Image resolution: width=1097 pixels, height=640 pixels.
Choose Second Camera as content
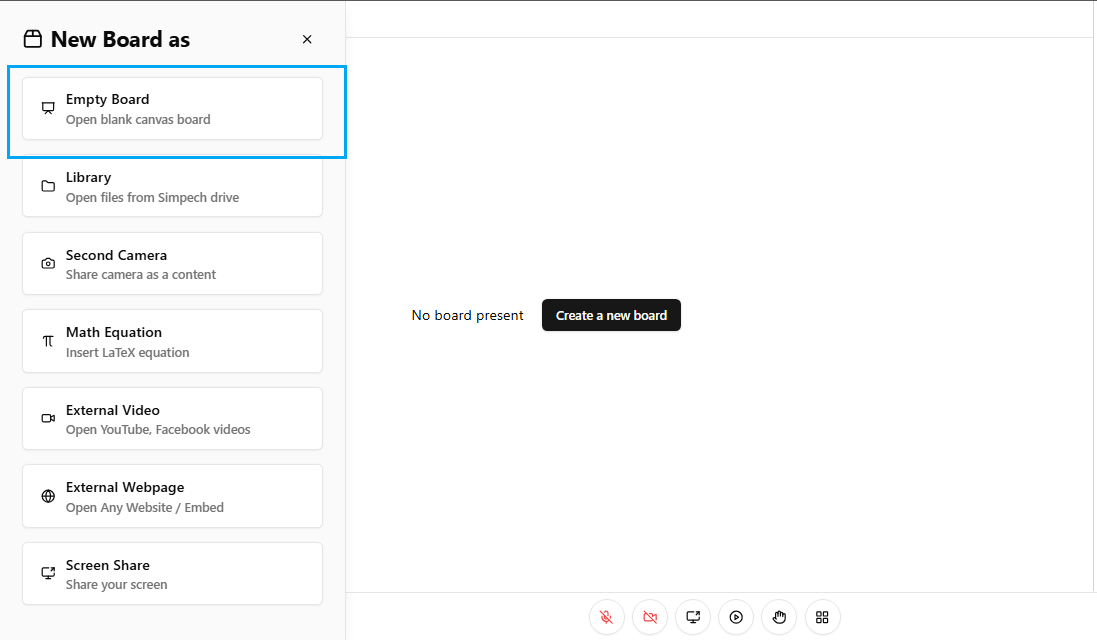coord(172,264)
